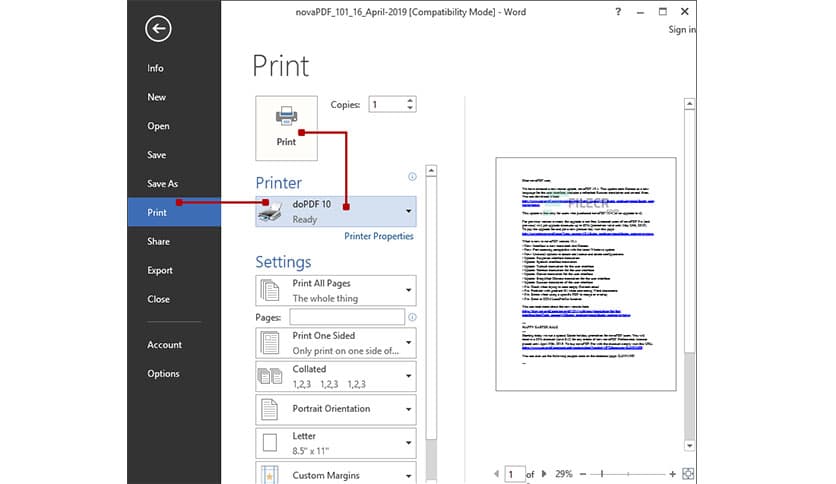Screen dimensions: 836x484
Task: Click the printer info icon beside Printer heading
Action: point(412,176)
